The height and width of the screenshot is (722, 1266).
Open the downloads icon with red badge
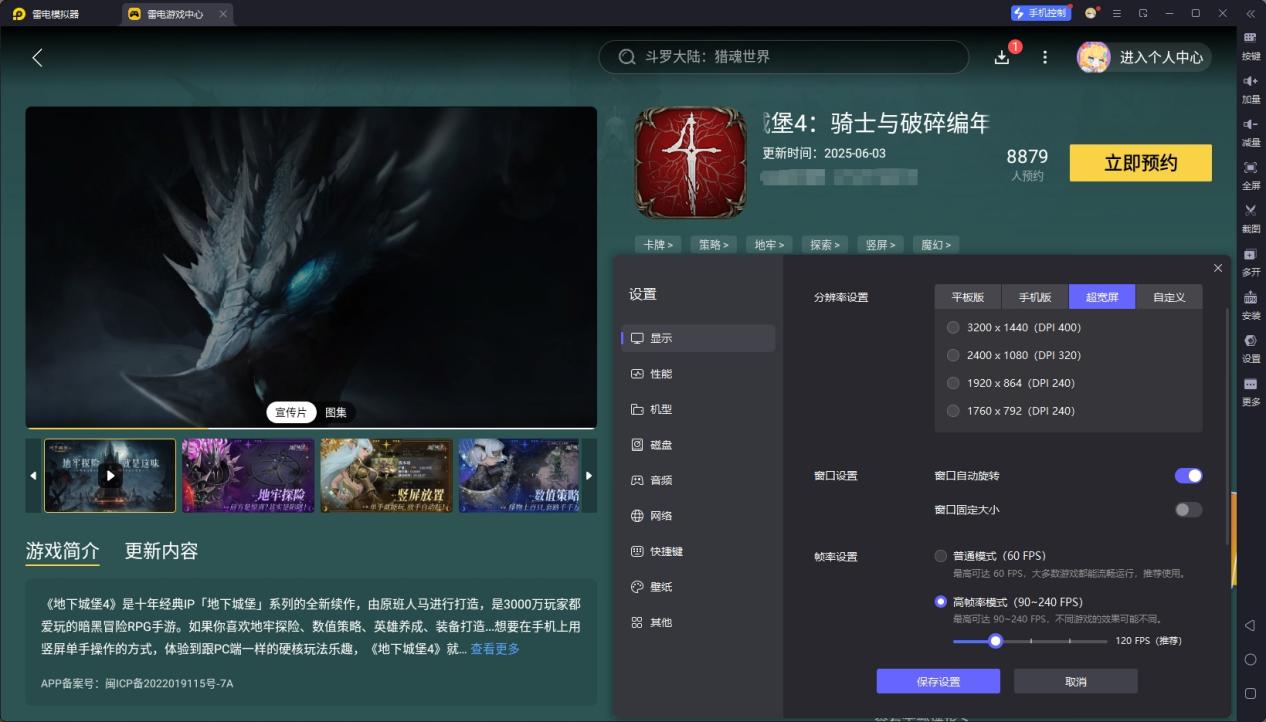click(x=1002, y=57)
